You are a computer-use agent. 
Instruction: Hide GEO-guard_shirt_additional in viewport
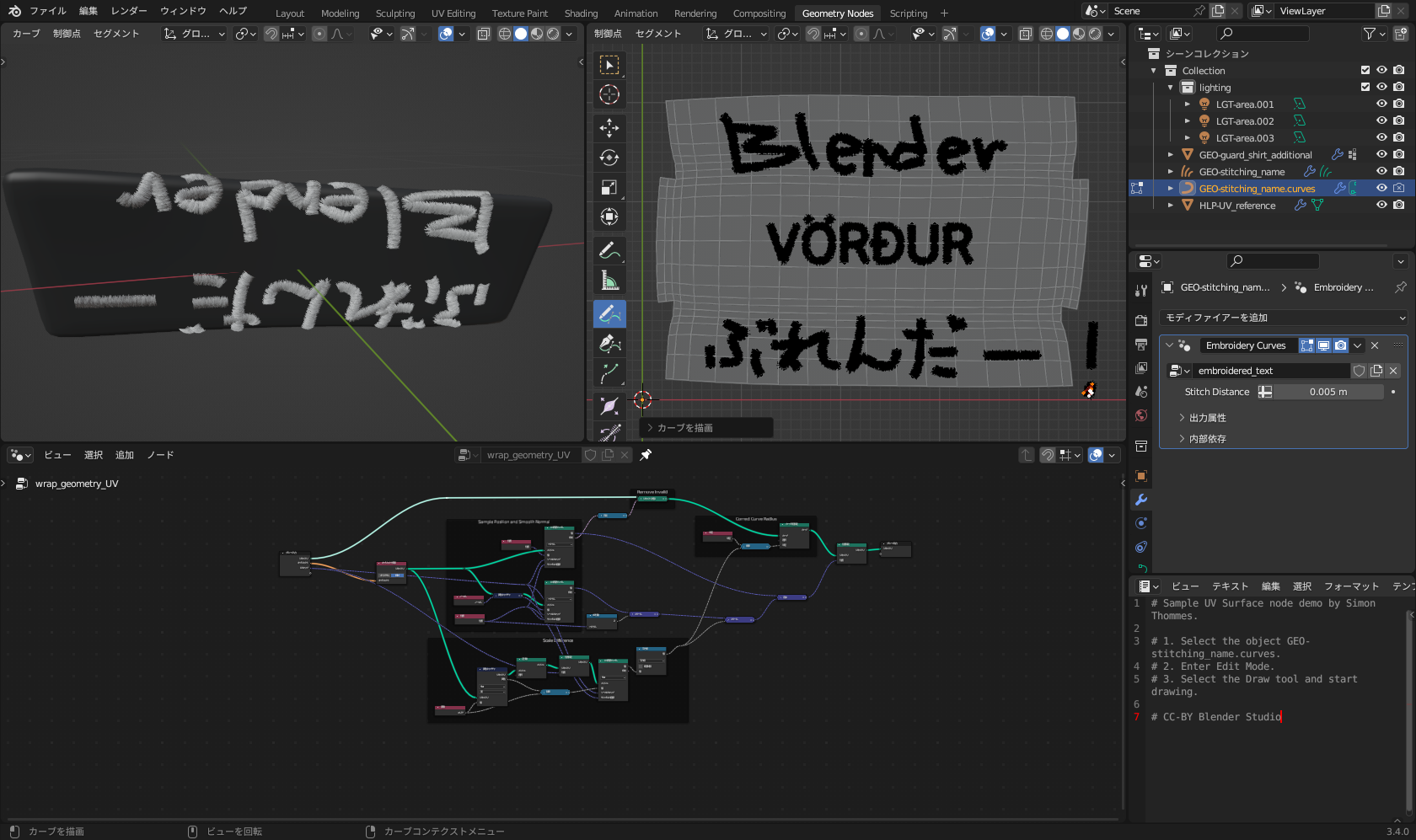[1382, 155]
